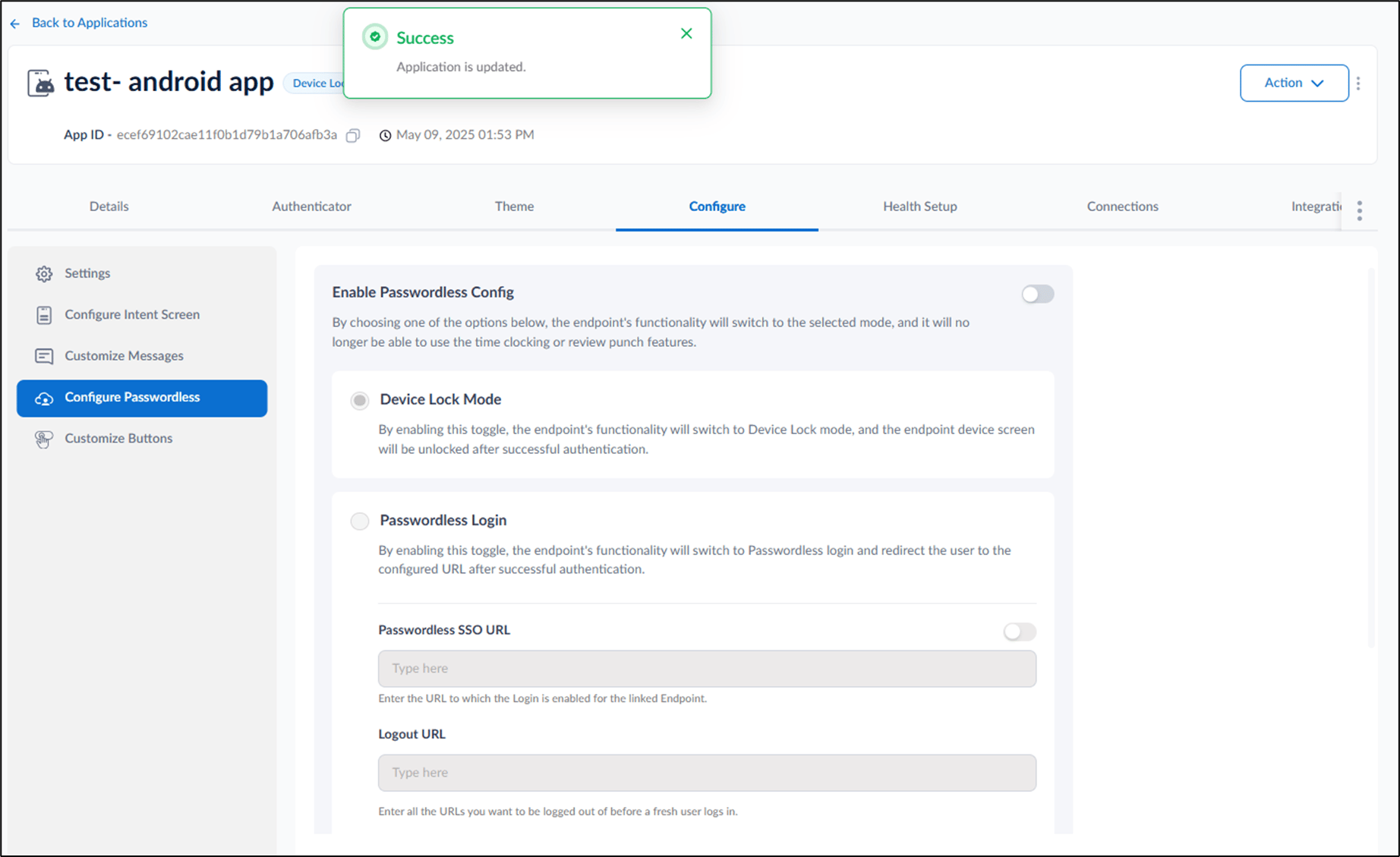
Task: Toggle the Passwordless SSO URL switch
Action: (1019, 632)
